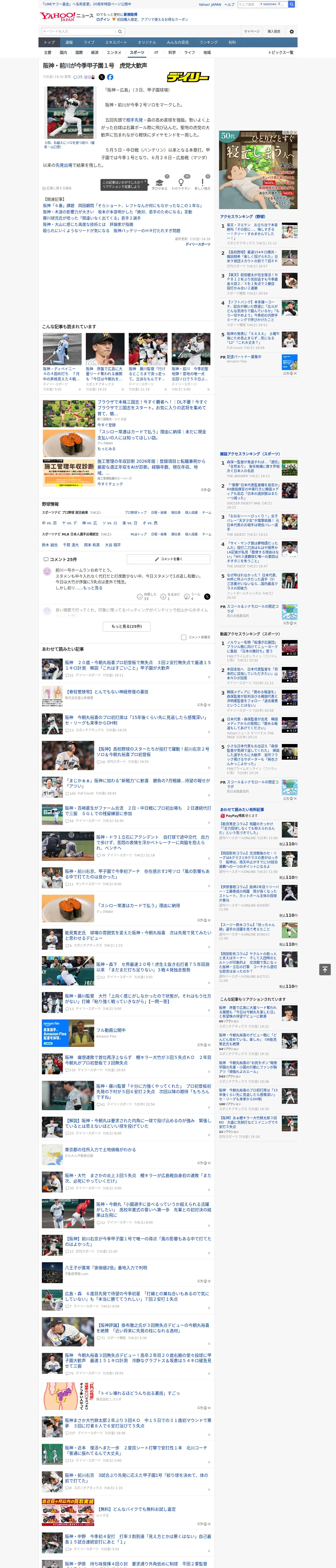
Task: Open the オリジナル navigation tab
Action: (147, 43)
